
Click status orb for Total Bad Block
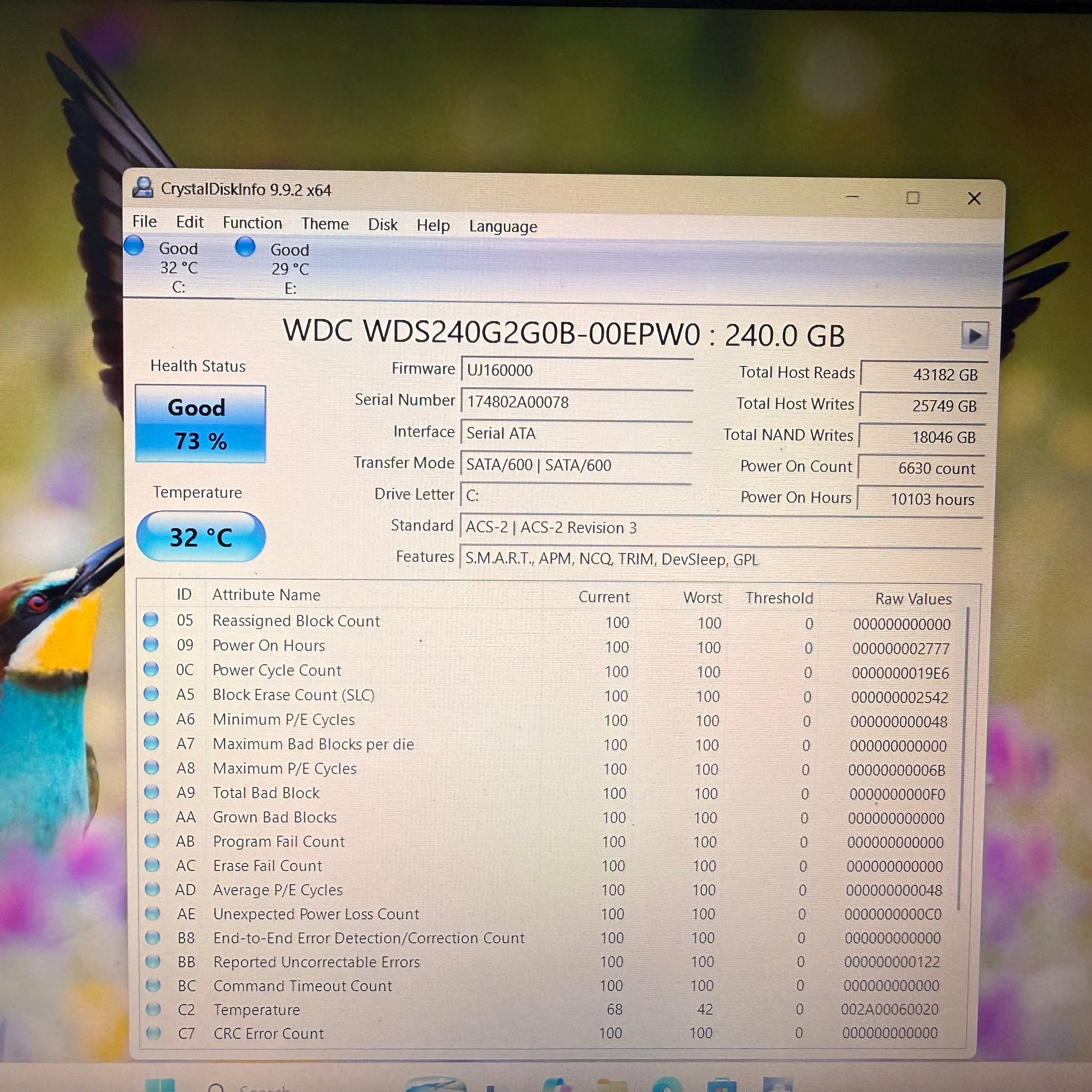coord(152,792)
